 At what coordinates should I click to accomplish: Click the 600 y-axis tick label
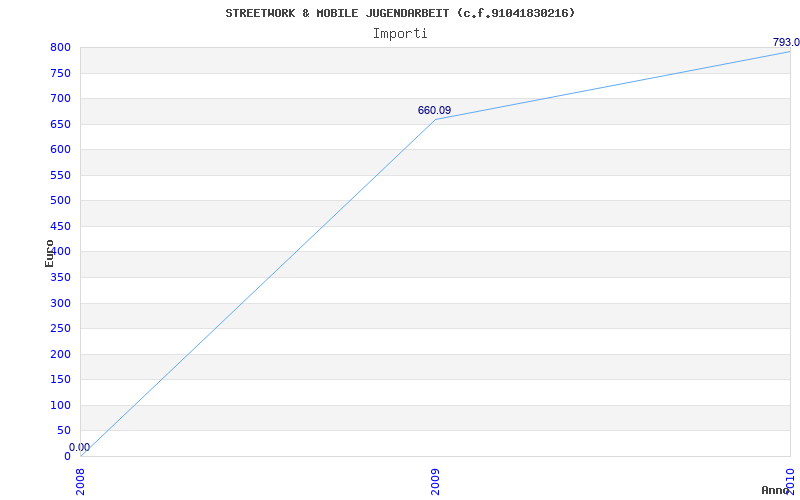pyautogui.click(x=60, y=149)
